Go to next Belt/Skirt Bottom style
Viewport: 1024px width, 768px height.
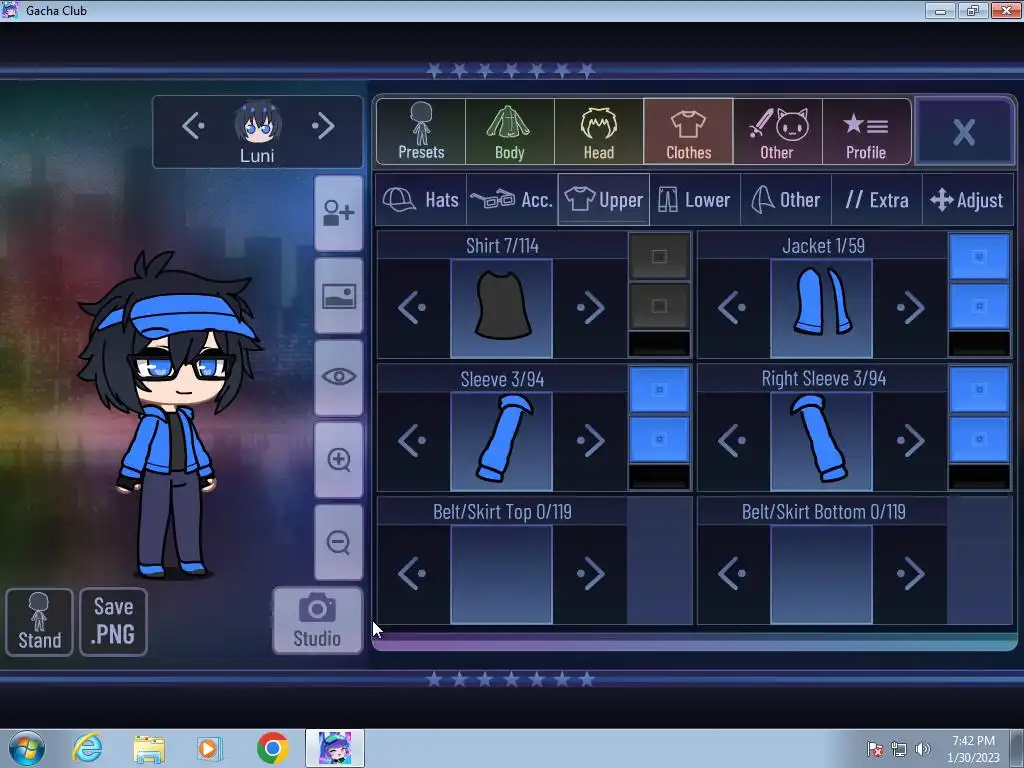click(910, 574)
